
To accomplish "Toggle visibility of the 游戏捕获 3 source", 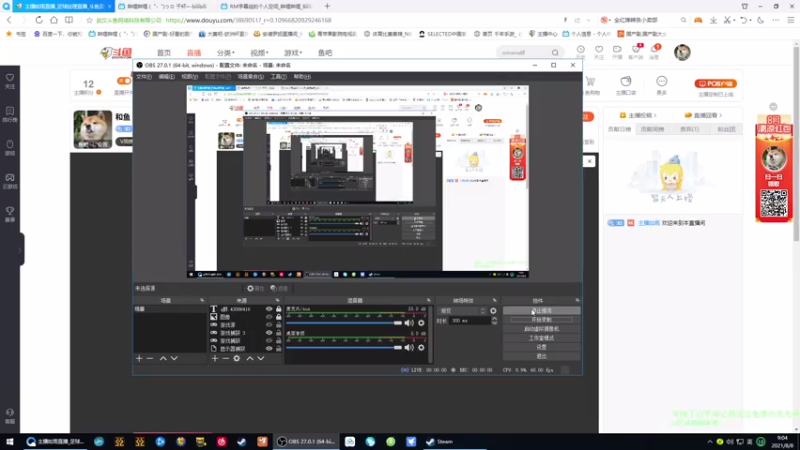I will click(269, 333).
